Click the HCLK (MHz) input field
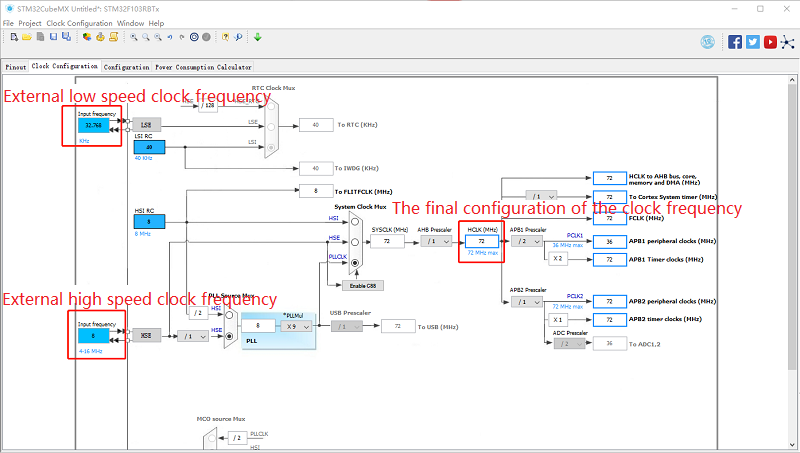Image resolution: width=800 pixels, height=453 pixels. pos(482,241)
